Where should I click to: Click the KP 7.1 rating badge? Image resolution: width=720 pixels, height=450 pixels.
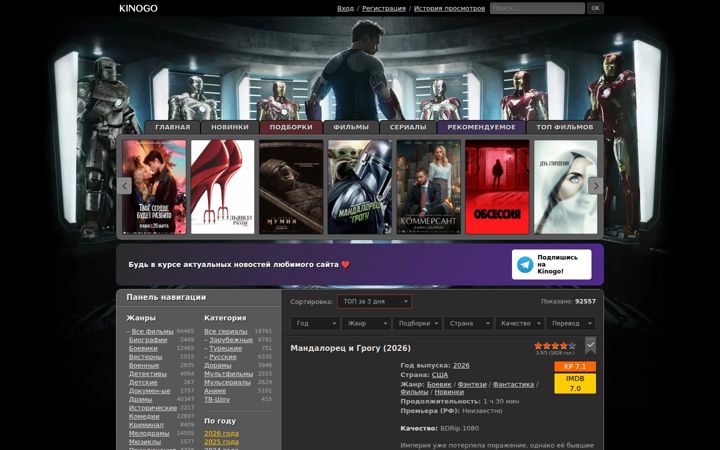coord(575,366)
